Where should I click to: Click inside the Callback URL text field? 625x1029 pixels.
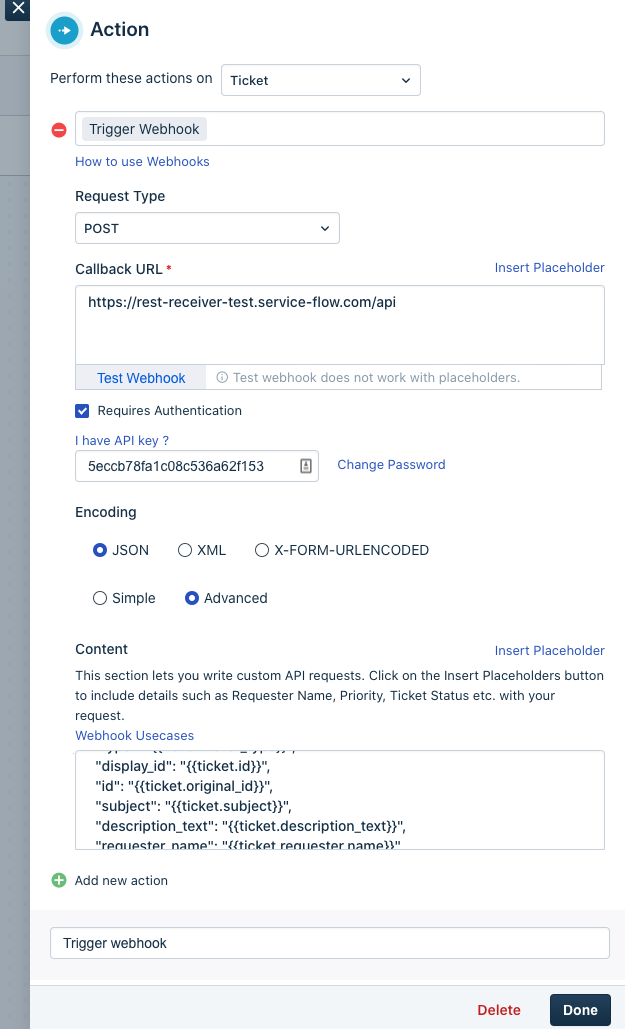coord(339,325)
